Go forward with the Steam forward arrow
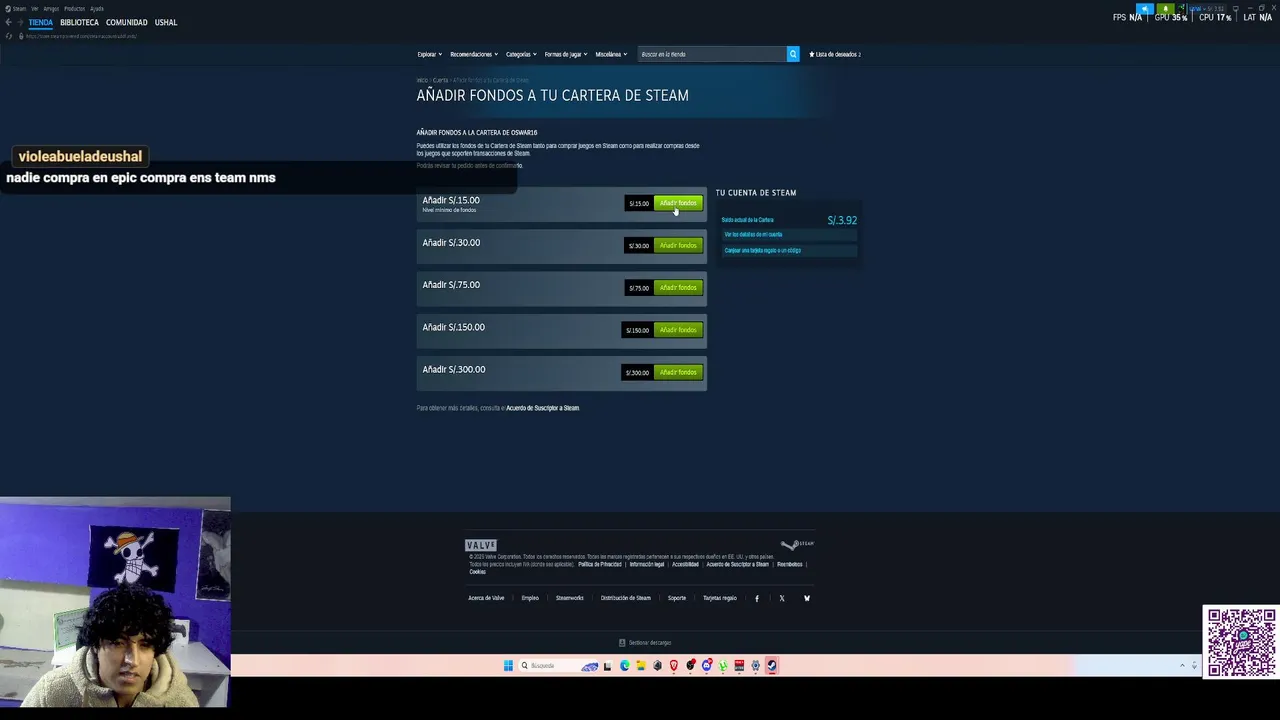Viewport: 1280px width, 720px height. coord(20,22)
